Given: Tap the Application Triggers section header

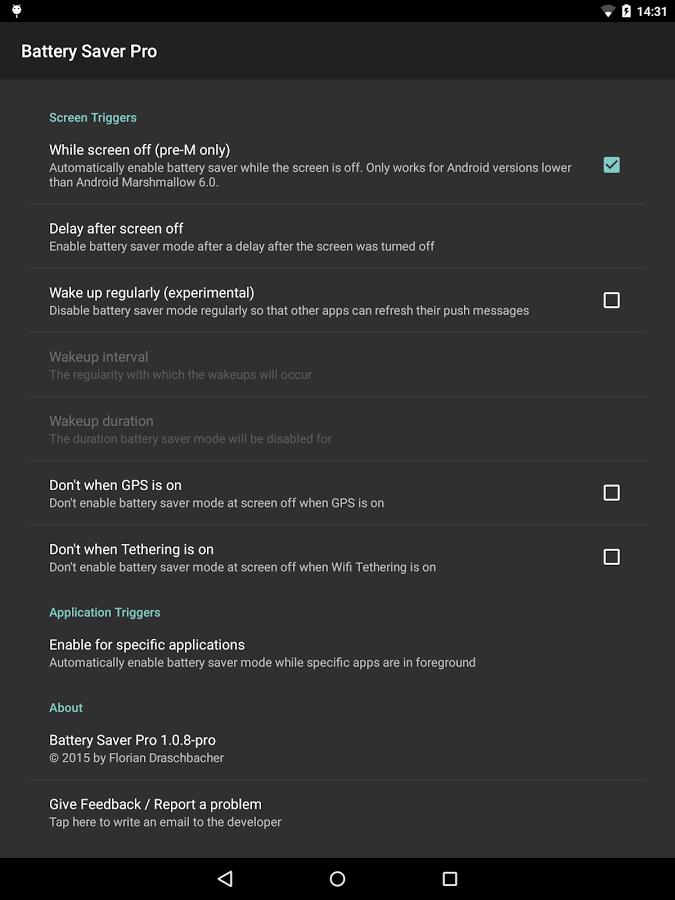Looking at the screenshot, I should coord(105,612).
